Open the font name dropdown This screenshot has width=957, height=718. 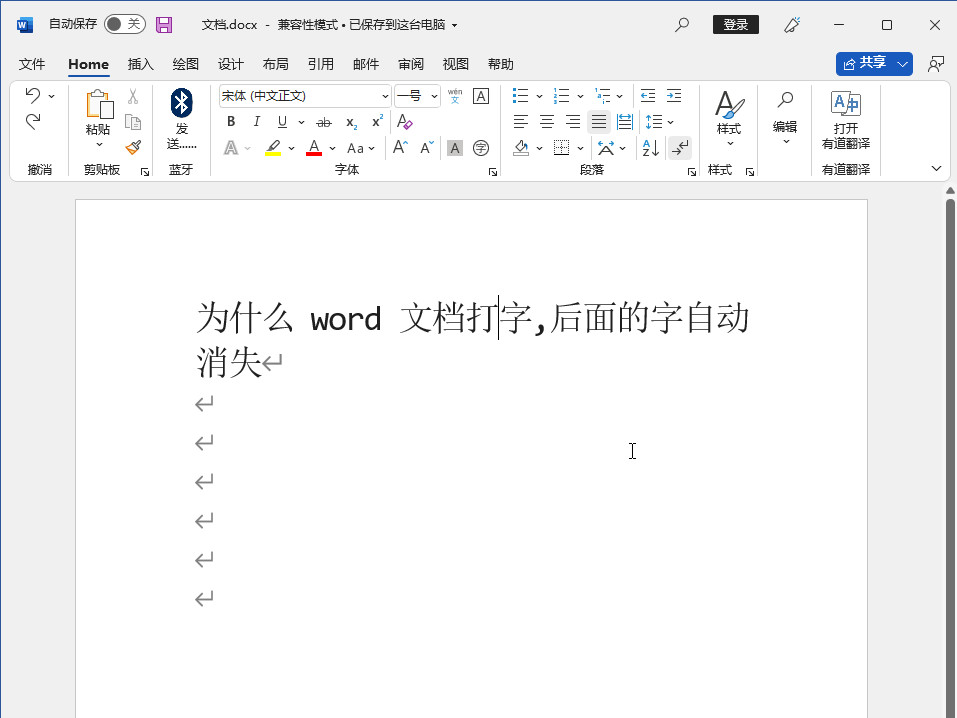(385, 96)
